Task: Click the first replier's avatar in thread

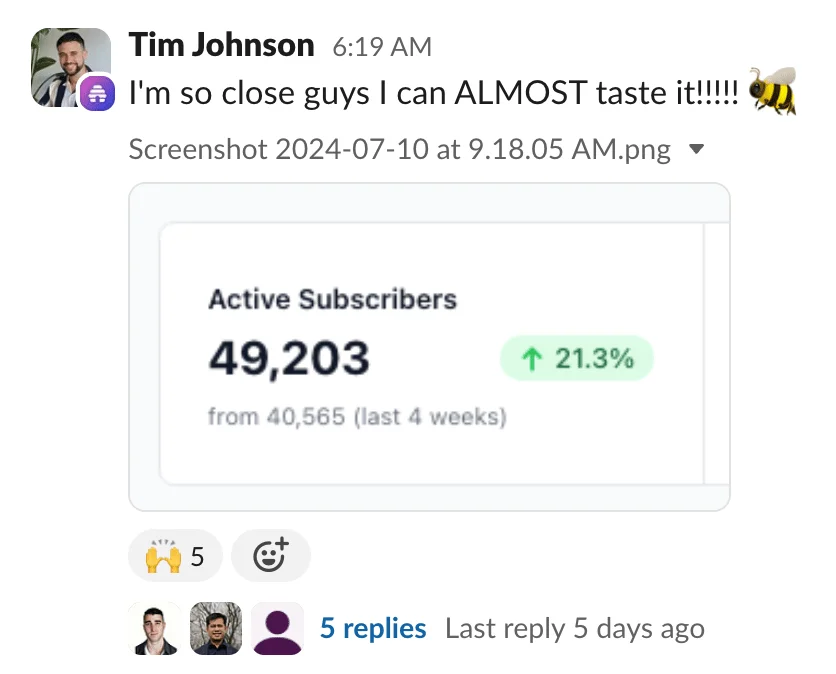Action: (x=156, y=629)
